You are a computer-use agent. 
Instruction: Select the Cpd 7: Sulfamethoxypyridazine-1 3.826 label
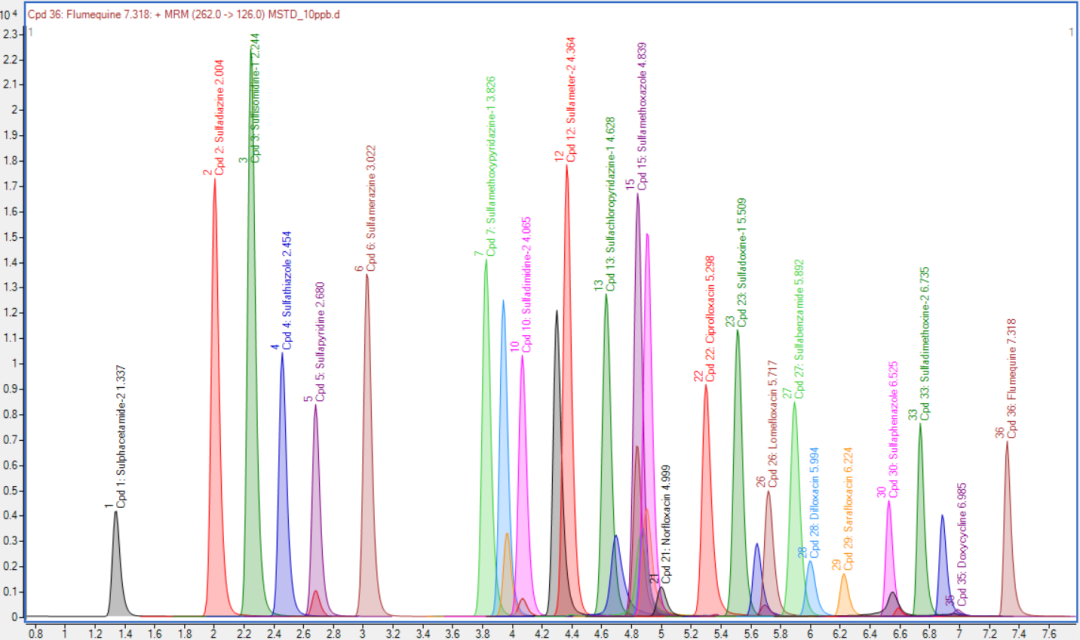(x=491, y=166)
